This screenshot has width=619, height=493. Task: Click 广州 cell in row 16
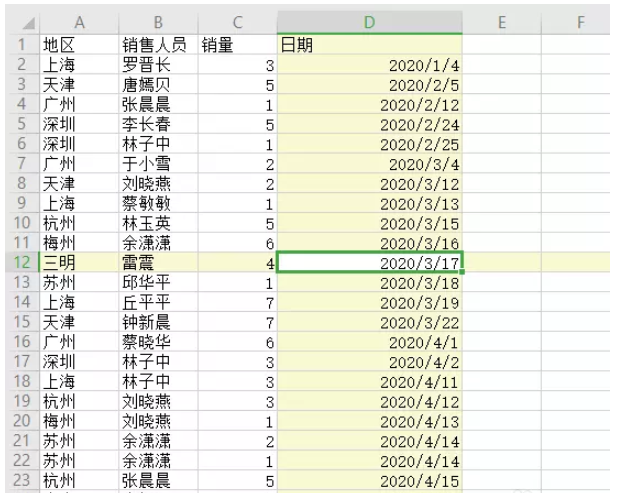point(79,342)
